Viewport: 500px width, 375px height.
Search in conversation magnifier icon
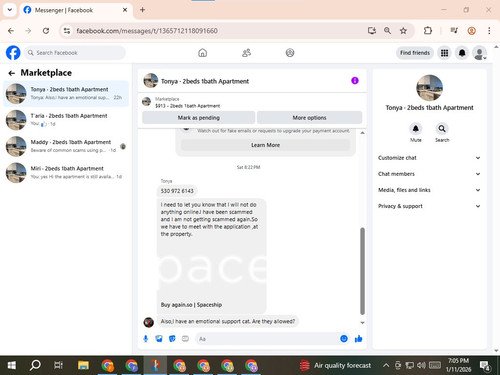[x=442, y=128]
